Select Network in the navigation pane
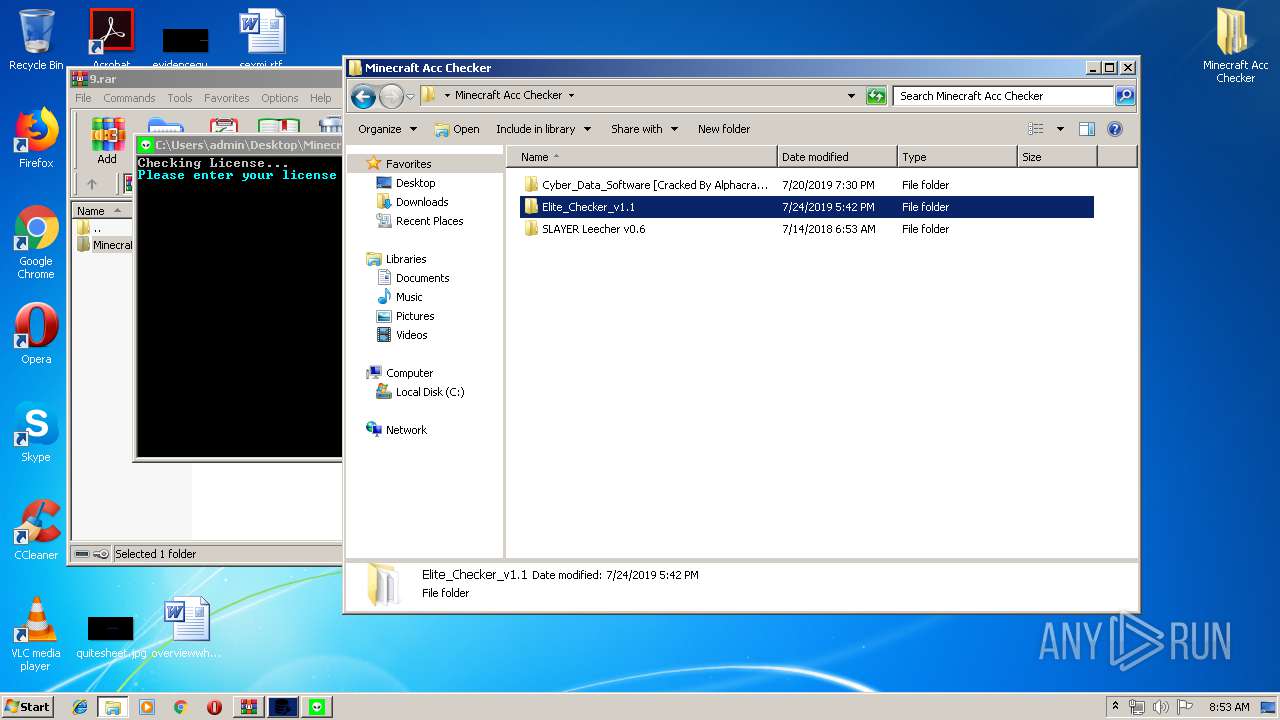Image resolution: width=1280 pixels, height=720 pixels. pos(406,430)
